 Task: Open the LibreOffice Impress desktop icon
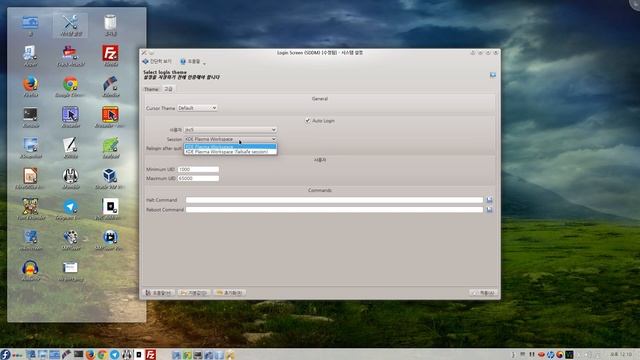(x=30, y=178)
